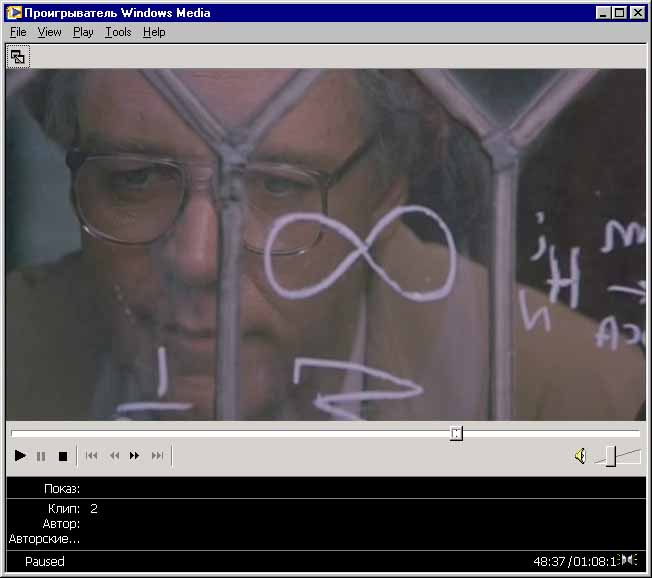652x578 pixels.
Task: Open the Play menu
Action: [x=83, y=32]
